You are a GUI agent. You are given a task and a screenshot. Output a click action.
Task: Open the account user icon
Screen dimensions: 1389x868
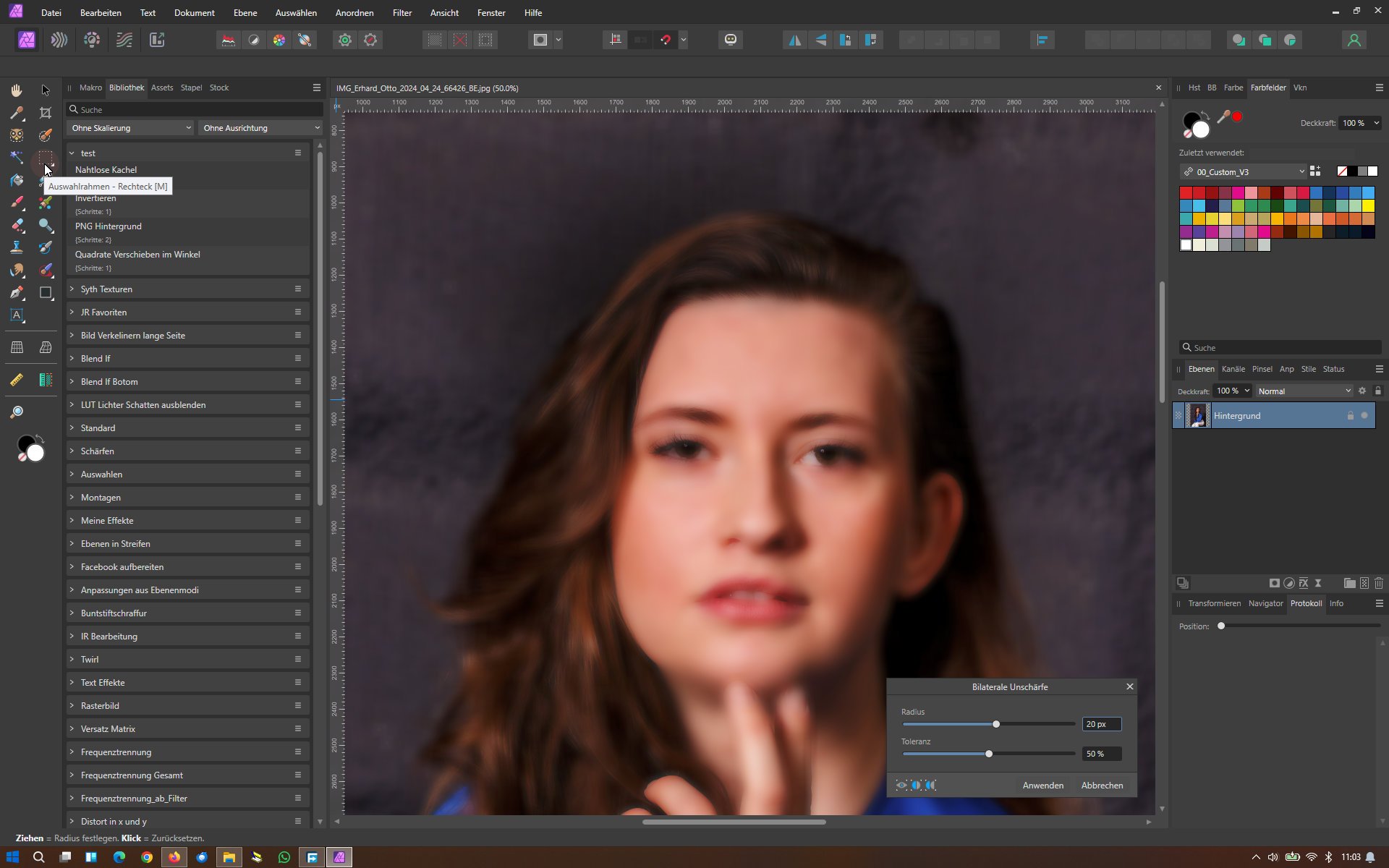(1354, 40)
